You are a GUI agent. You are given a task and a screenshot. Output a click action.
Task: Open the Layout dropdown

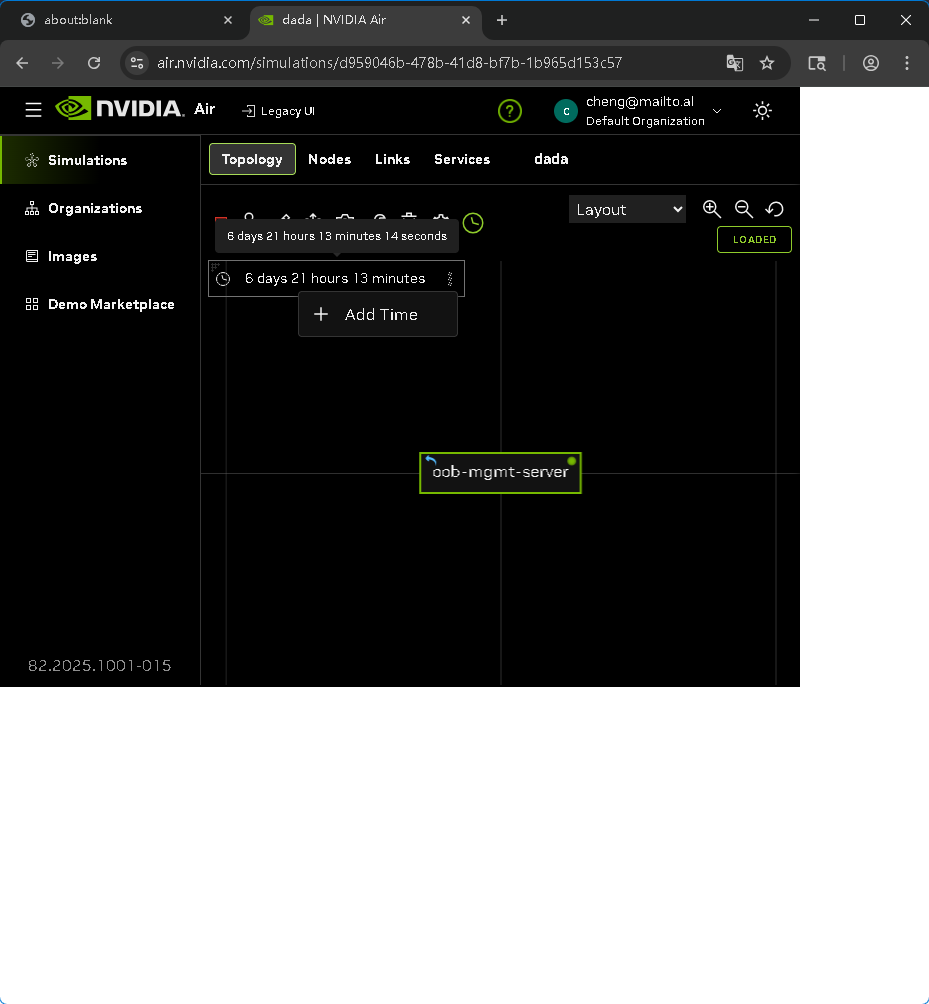click(x=627, y=209)
